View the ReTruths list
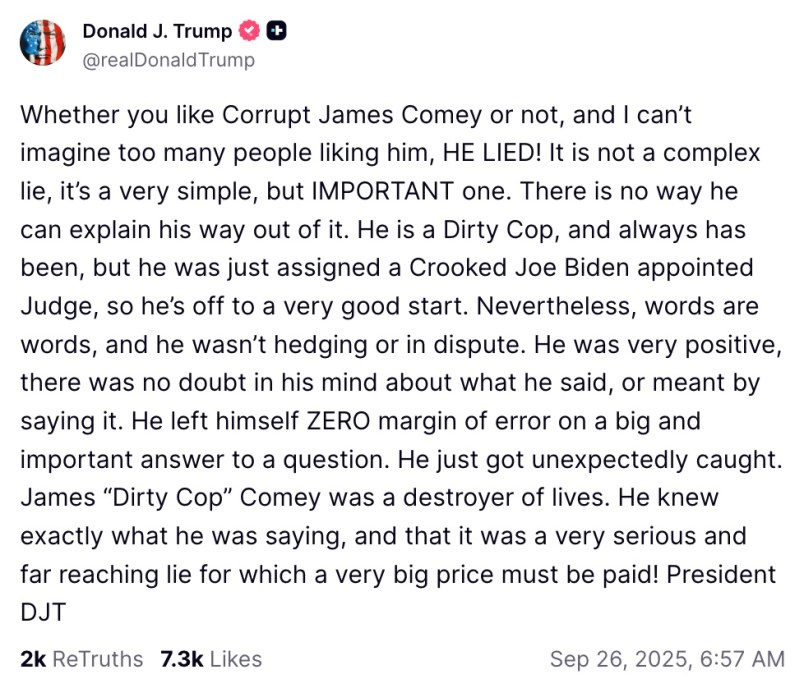This screenshot has width=804, height=688. [x=97, y=659]
